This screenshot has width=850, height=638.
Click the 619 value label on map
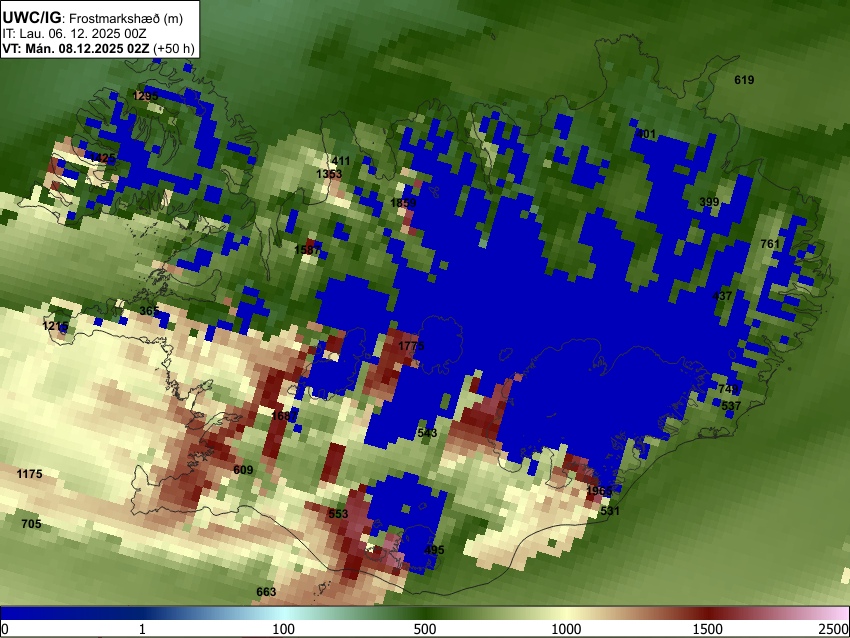tap(744, 80)
